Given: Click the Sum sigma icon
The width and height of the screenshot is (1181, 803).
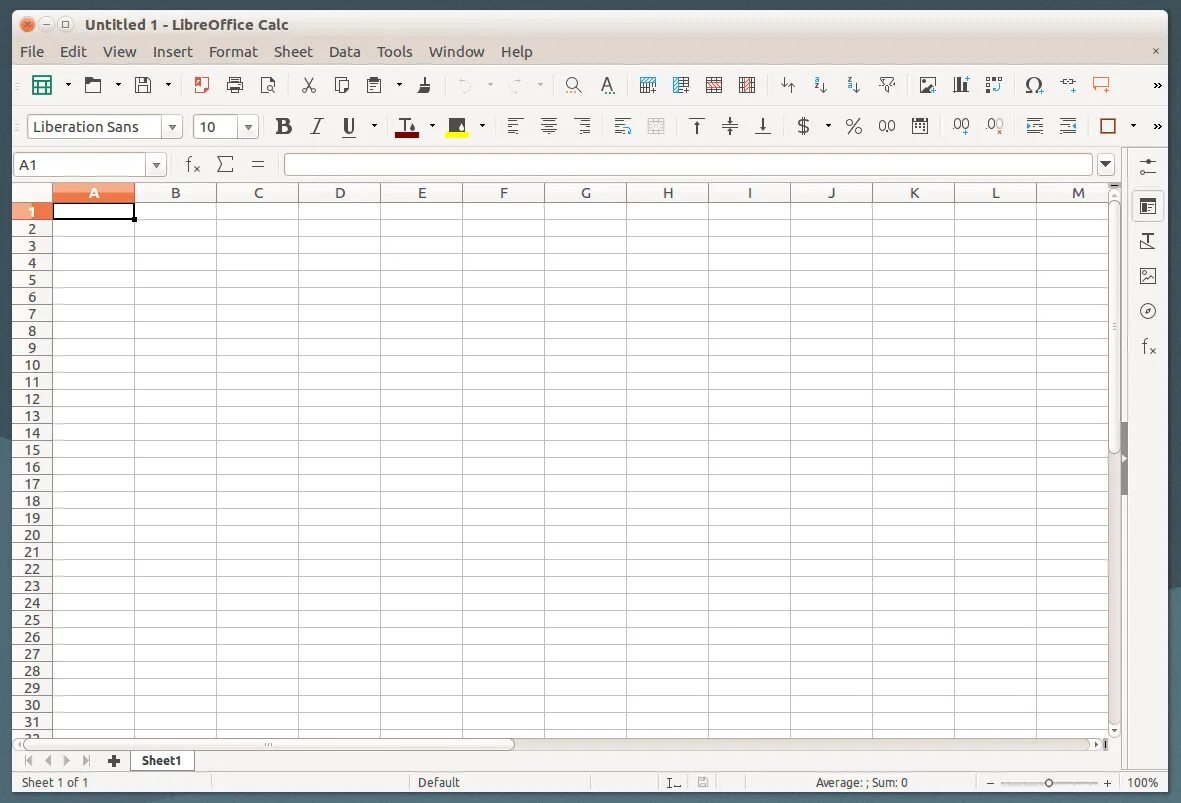Looking at the screenshot, I should (225, 164).
